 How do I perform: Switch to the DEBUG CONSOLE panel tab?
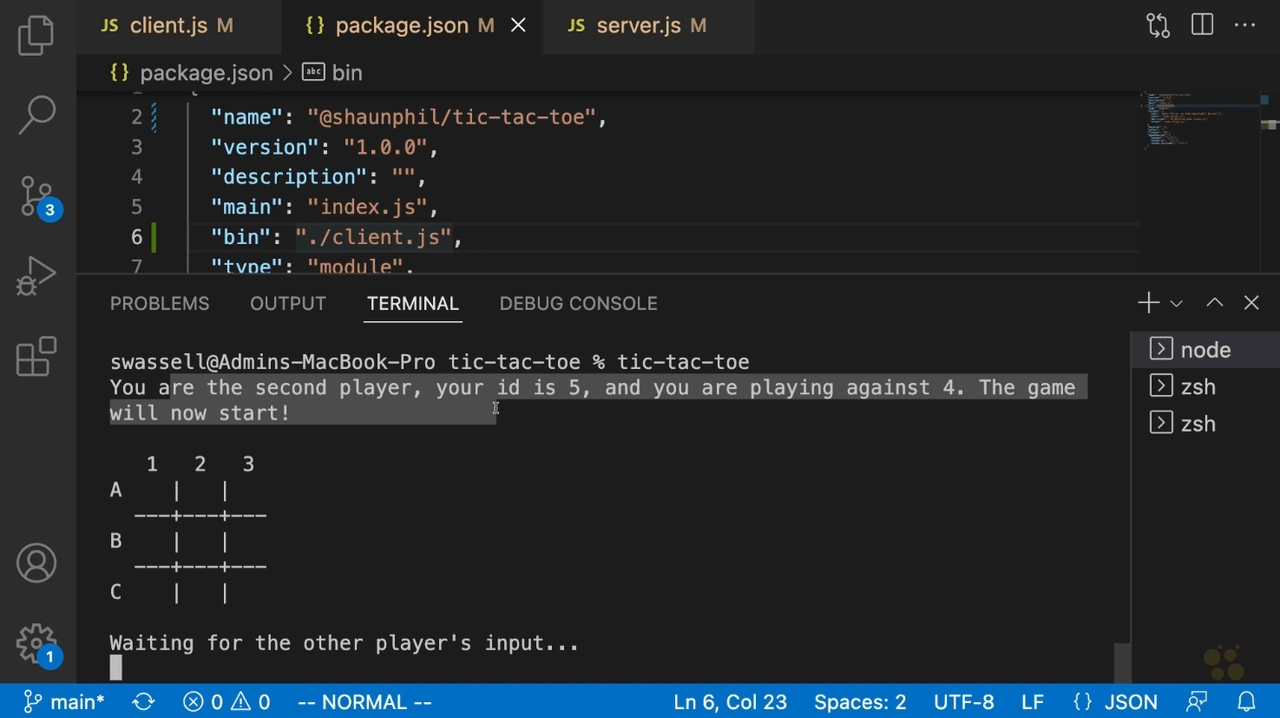pos(578,303)
